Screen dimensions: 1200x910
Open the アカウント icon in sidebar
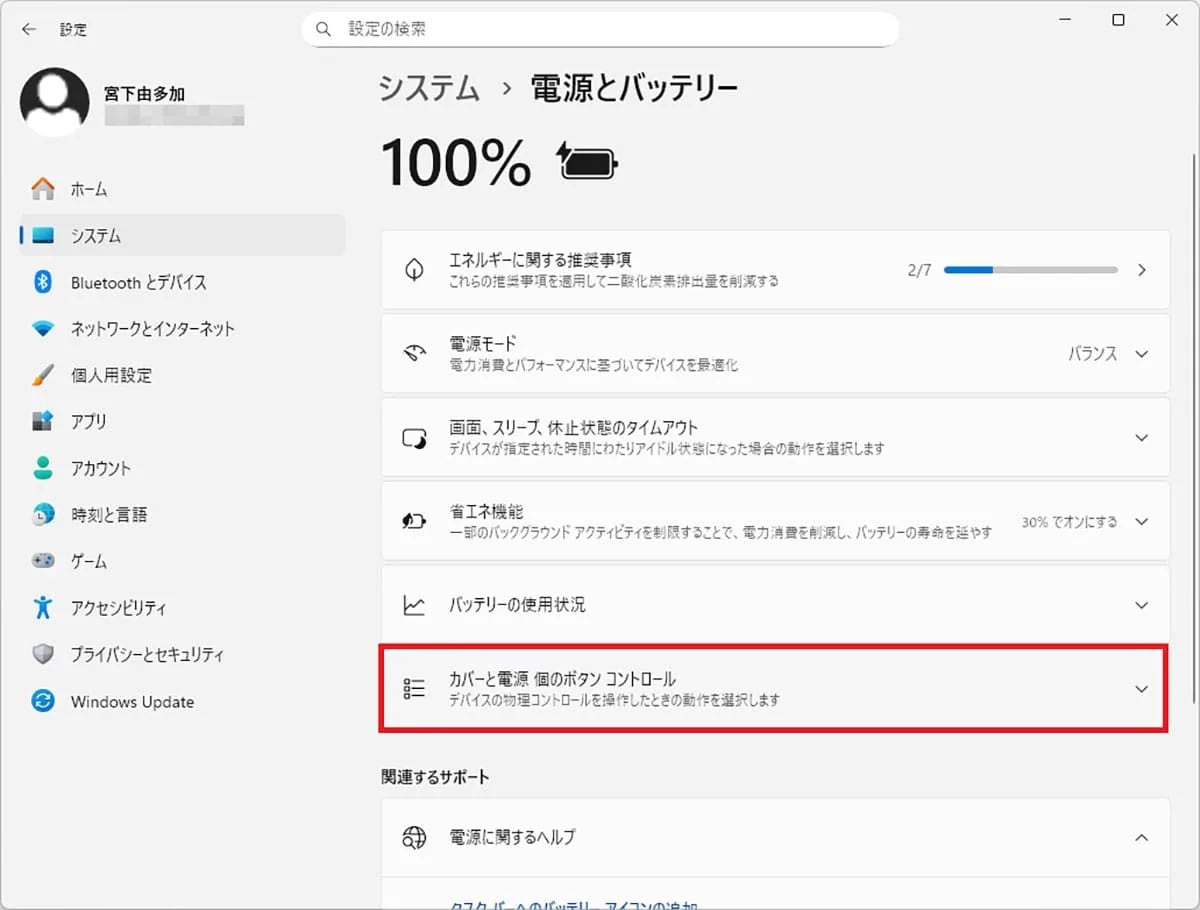tap(42, 468)
